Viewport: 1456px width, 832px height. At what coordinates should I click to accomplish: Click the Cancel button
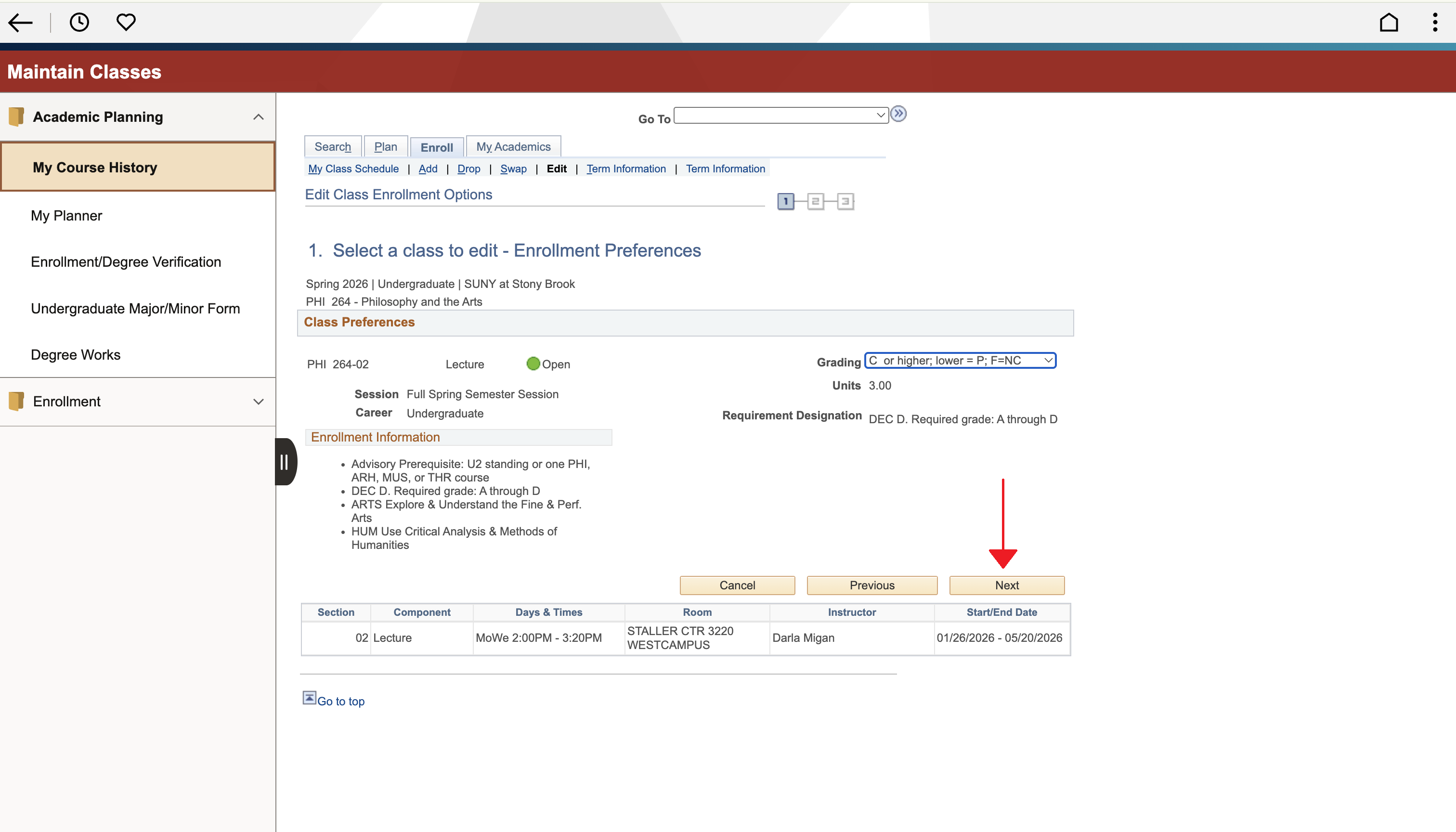point(737,585)
